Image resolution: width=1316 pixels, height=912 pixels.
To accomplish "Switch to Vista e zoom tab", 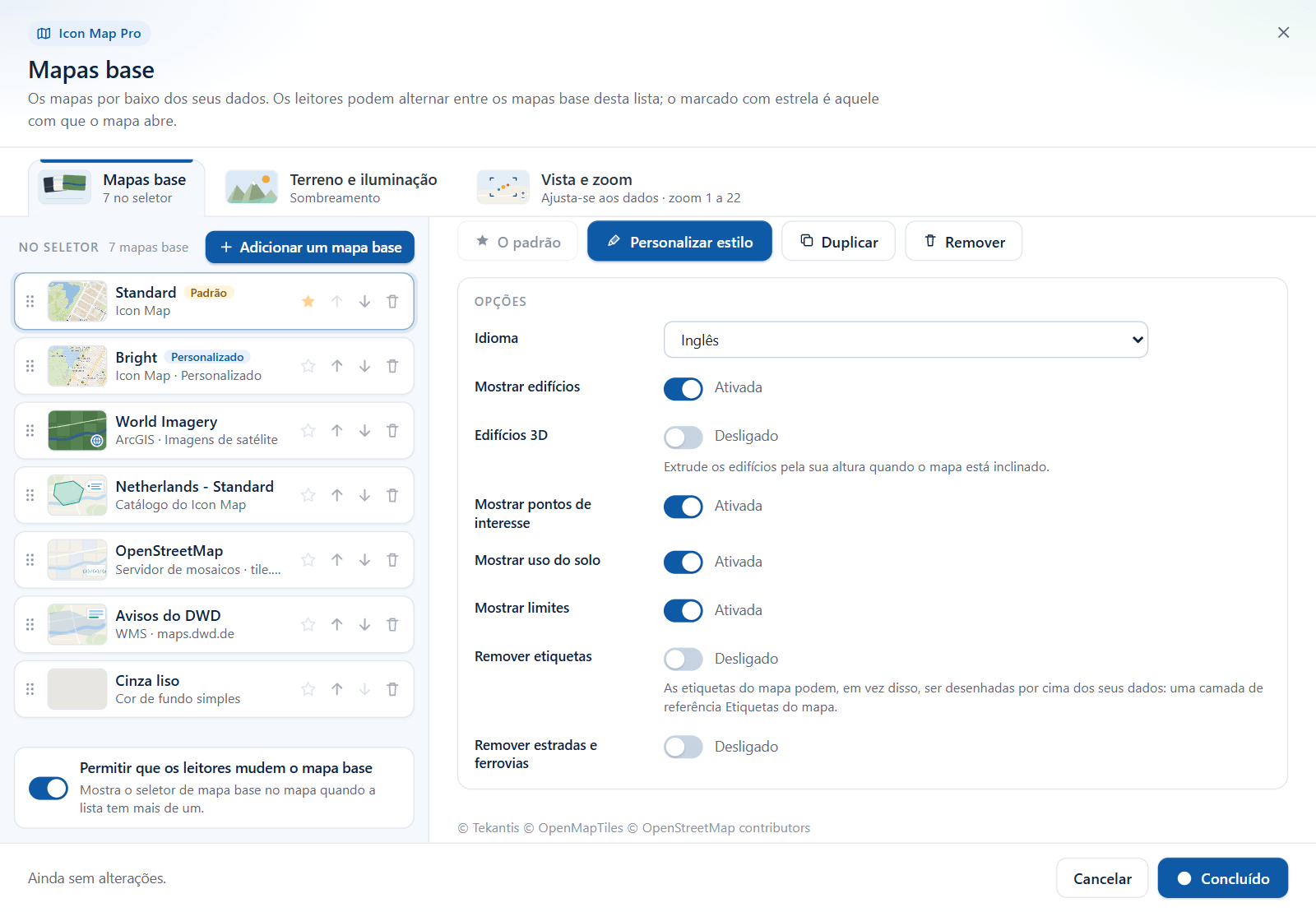I will [x=609, y=187].
